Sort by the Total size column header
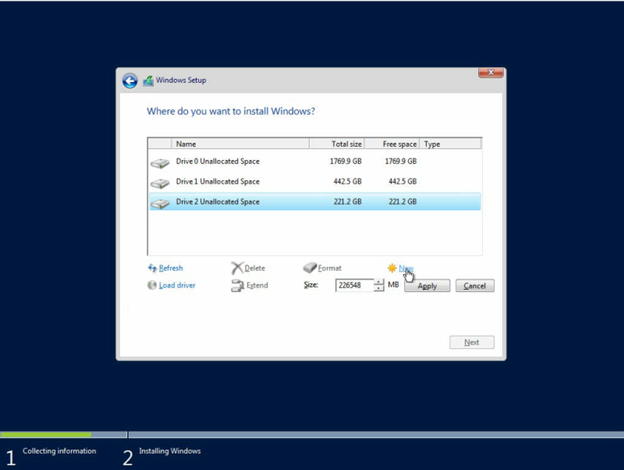This screenshot has width=624, height=470. (x=337, y=144)
